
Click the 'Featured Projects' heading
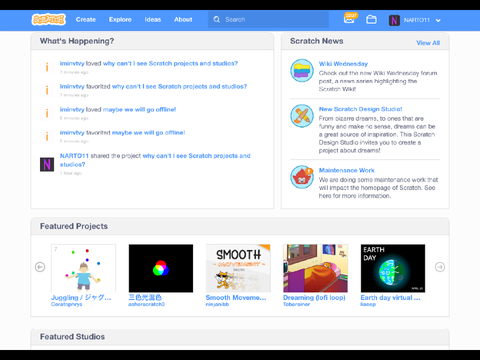coord(74,226)
